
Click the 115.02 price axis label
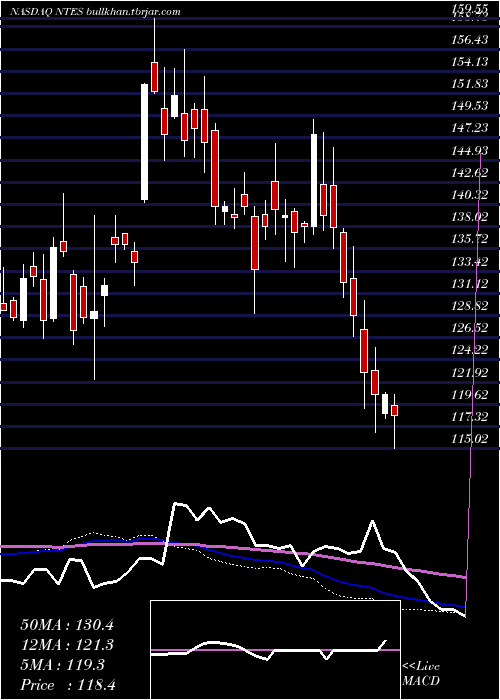click(x=470, y=439)
